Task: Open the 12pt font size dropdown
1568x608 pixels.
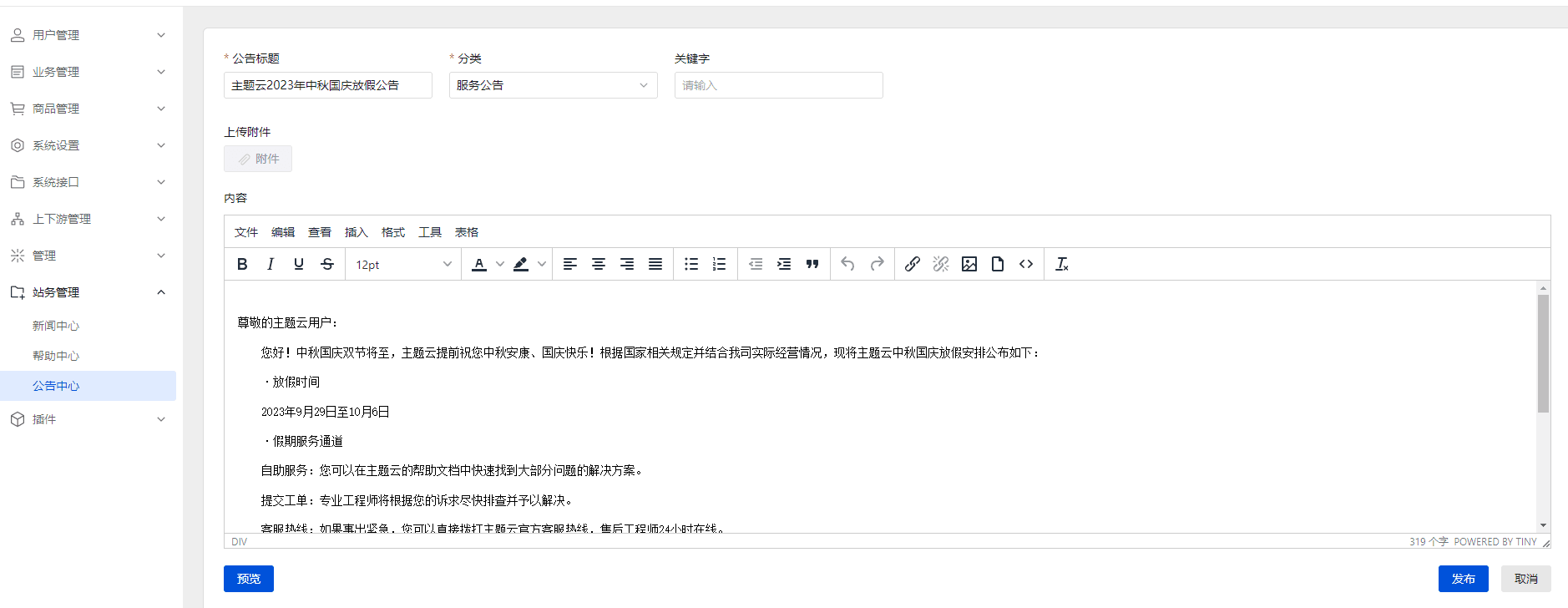Action: point(404,264)
